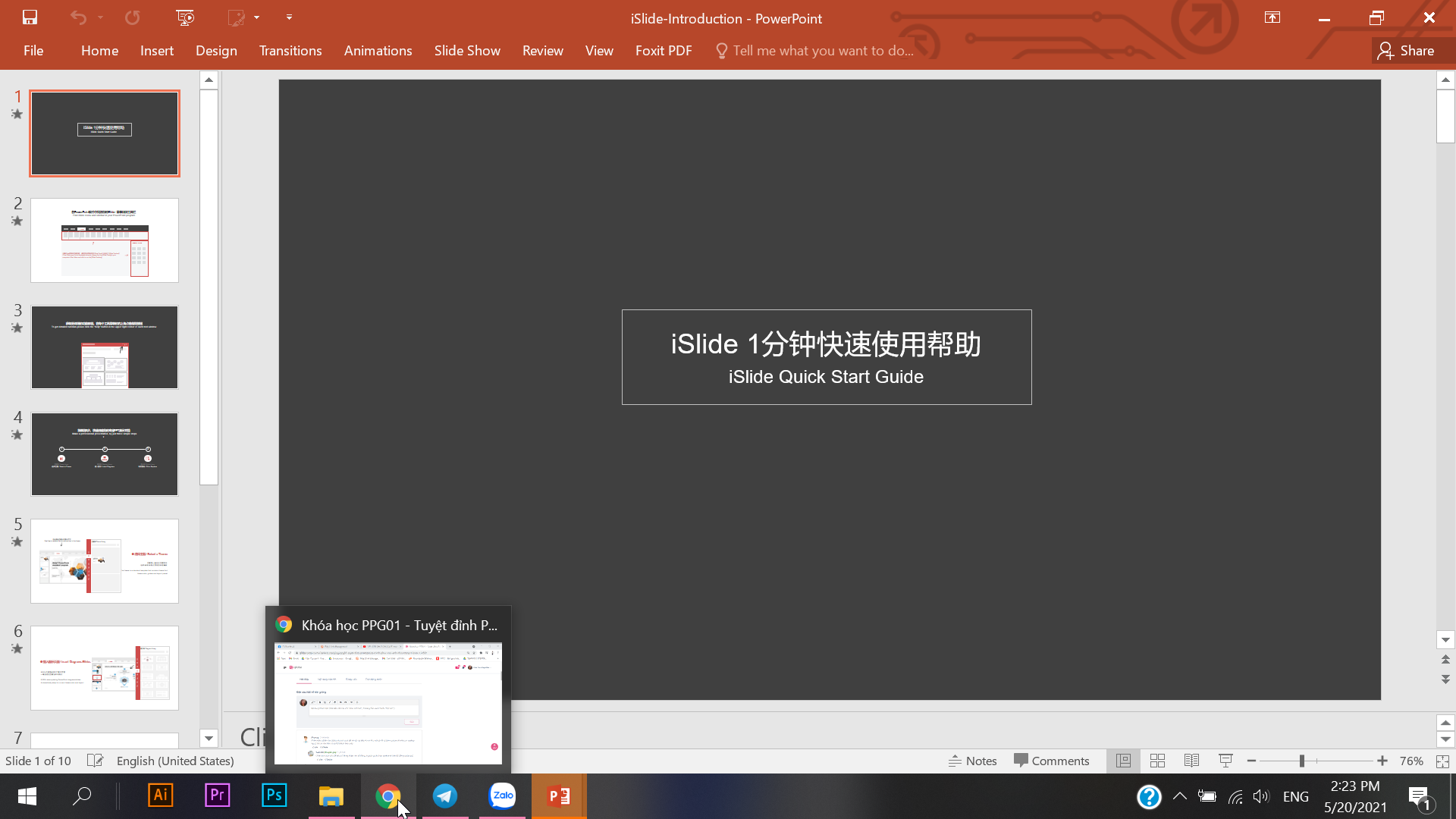
Task: Open the Ribbon Display Options button
Action: (1272, 17)
